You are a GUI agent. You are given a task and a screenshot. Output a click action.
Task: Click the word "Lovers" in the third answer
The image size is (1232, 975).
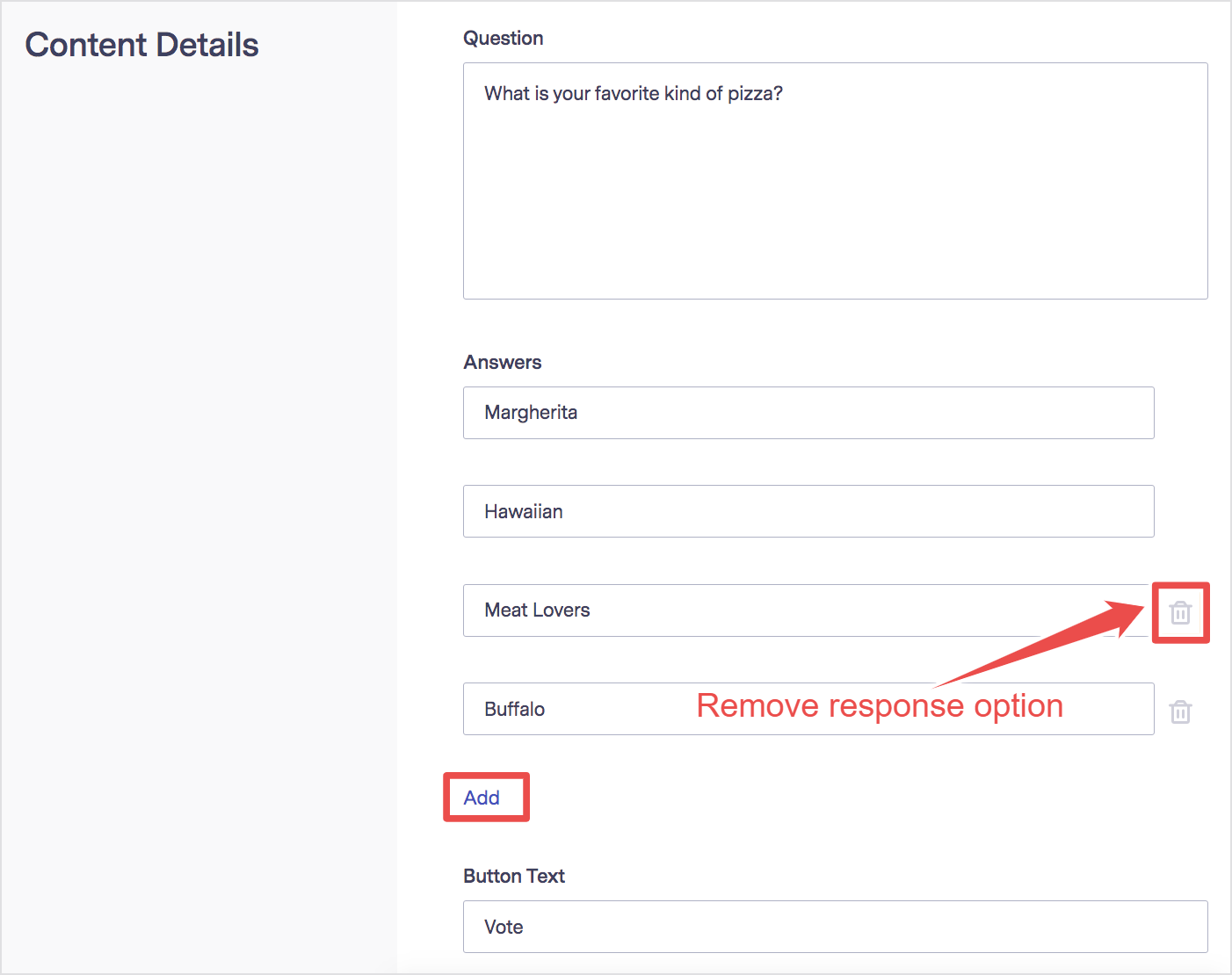point(561,610)
